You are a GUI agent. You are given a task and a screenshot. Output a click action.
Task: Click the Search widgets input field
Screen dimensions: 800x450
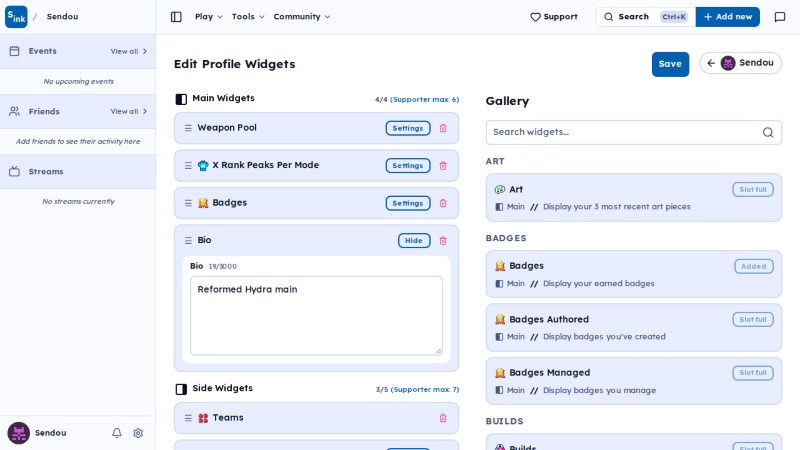point(633,133)
